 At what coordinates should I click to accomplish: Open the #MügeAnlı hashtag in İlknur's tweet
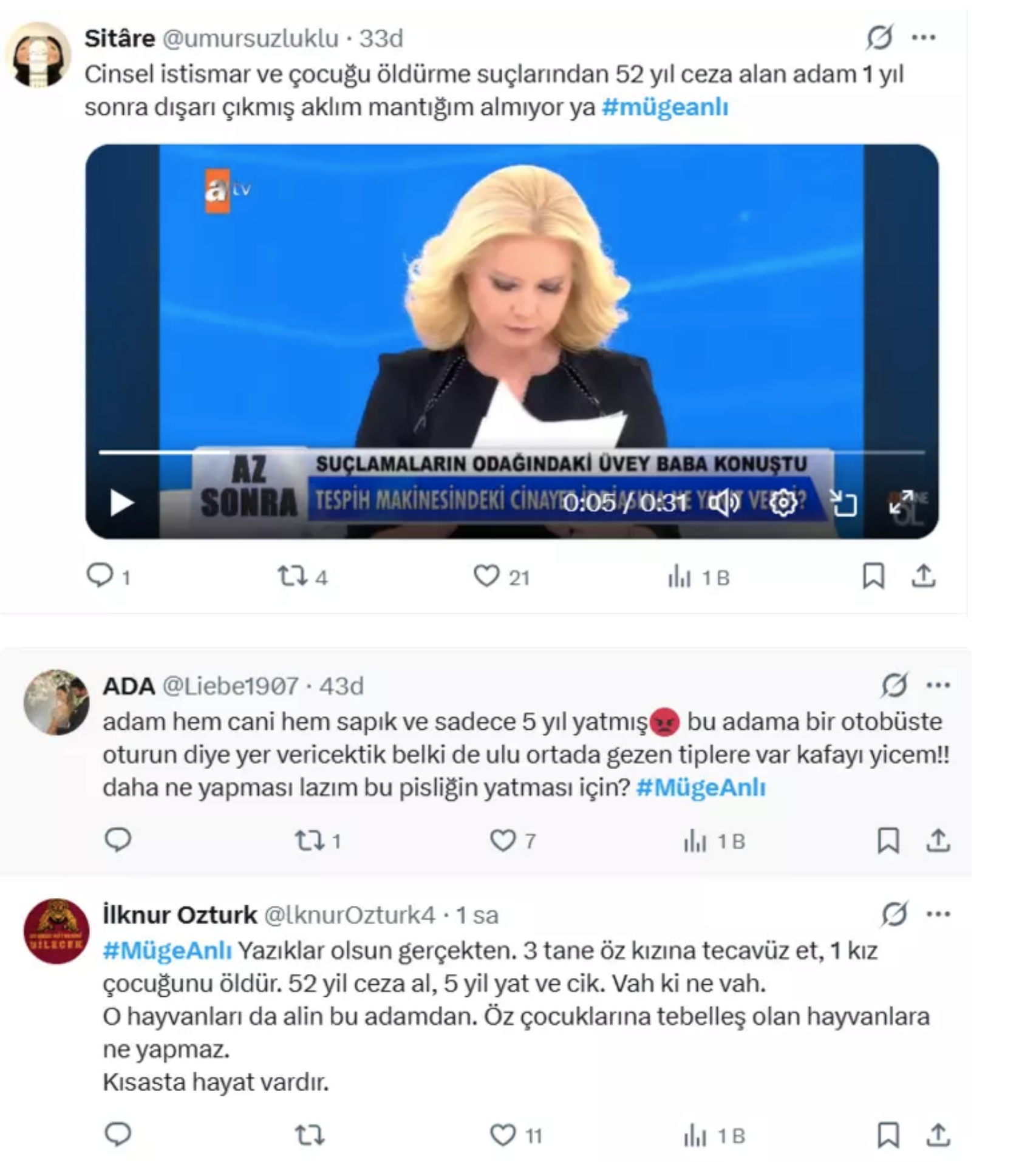[167, 950]
